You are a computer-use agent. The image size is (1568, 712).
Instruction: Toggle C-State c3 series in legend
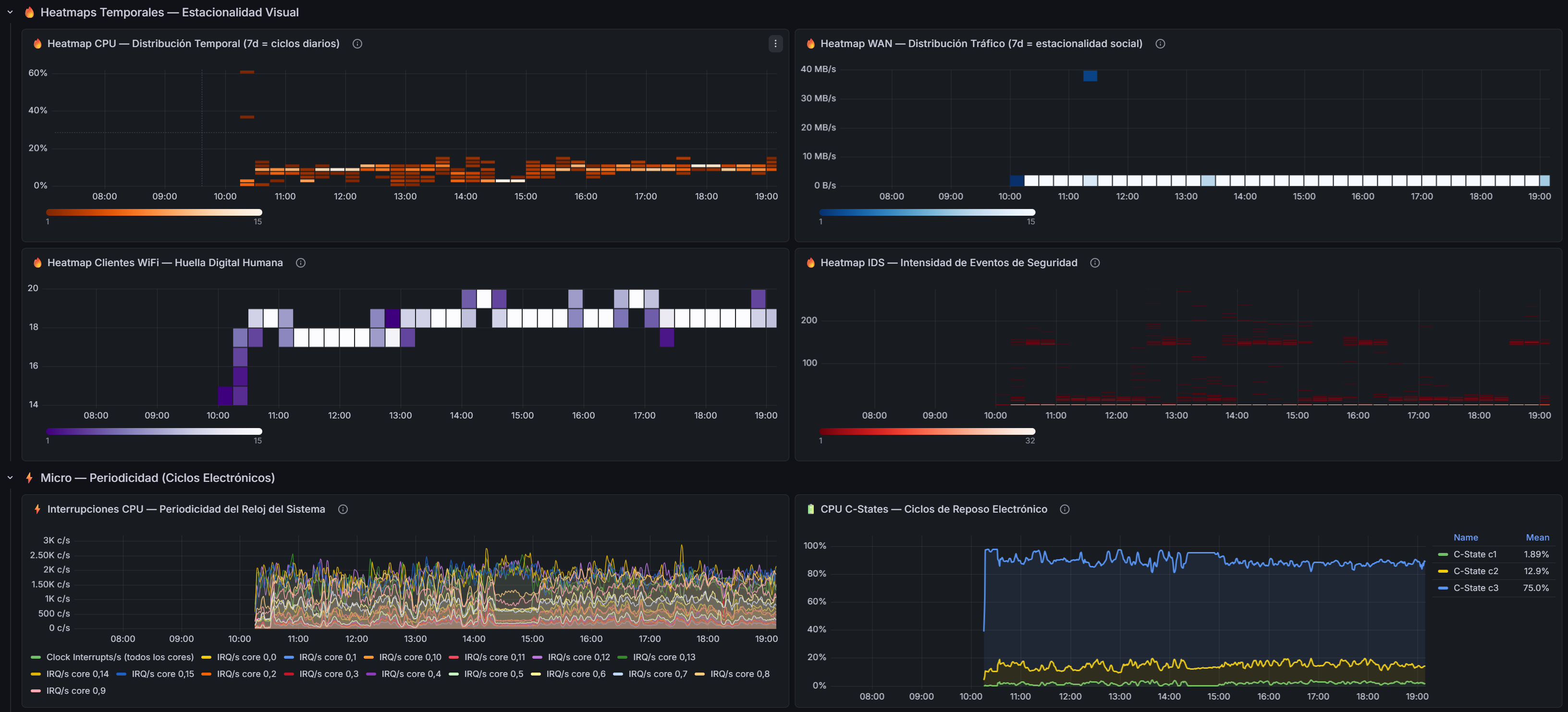1475,589
